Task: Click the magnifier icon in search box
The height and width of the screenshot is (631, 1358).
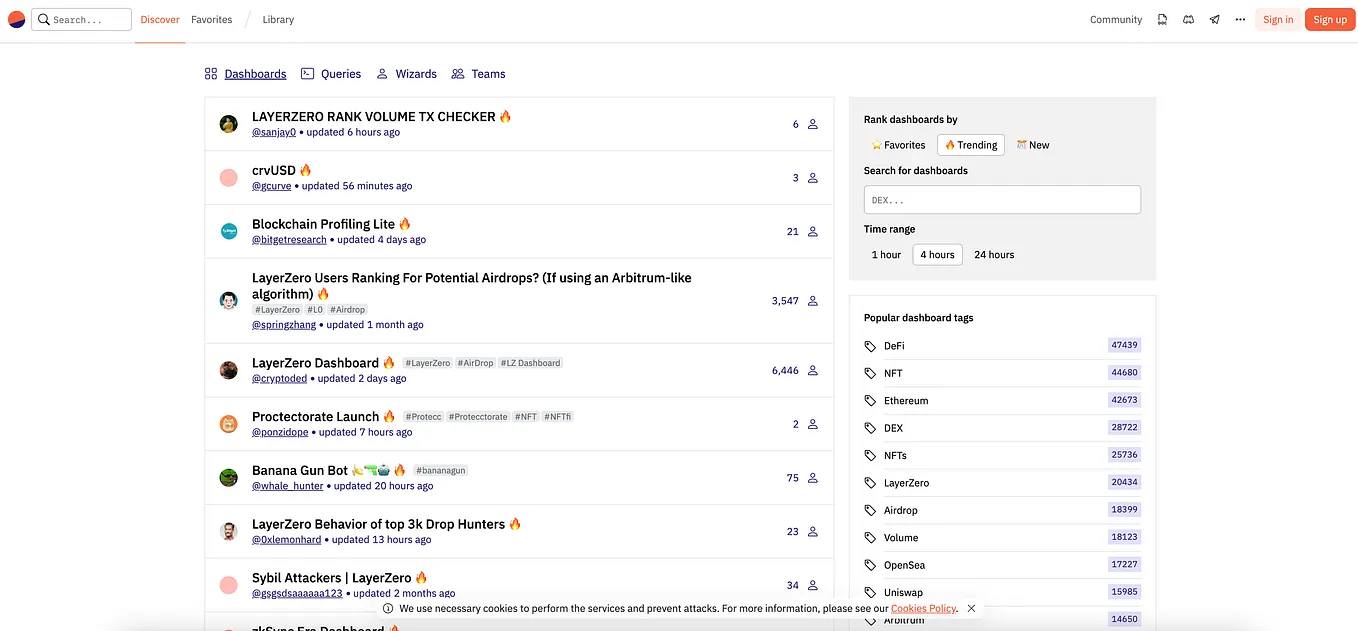Action: (x=44, y=19)
